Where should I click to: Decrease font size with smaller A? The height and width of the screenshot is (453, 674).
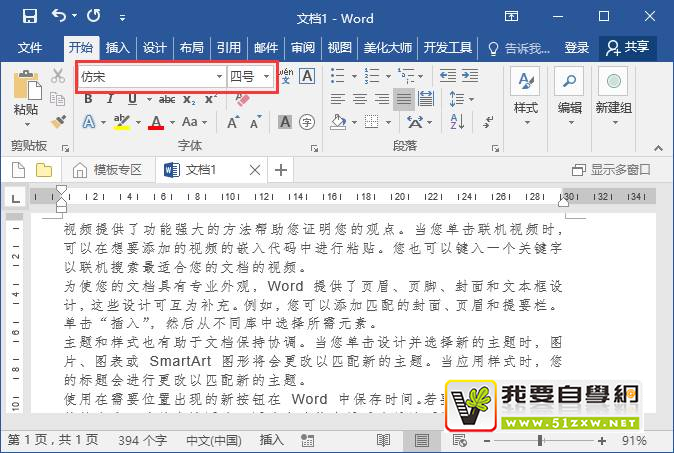point(256,122)
